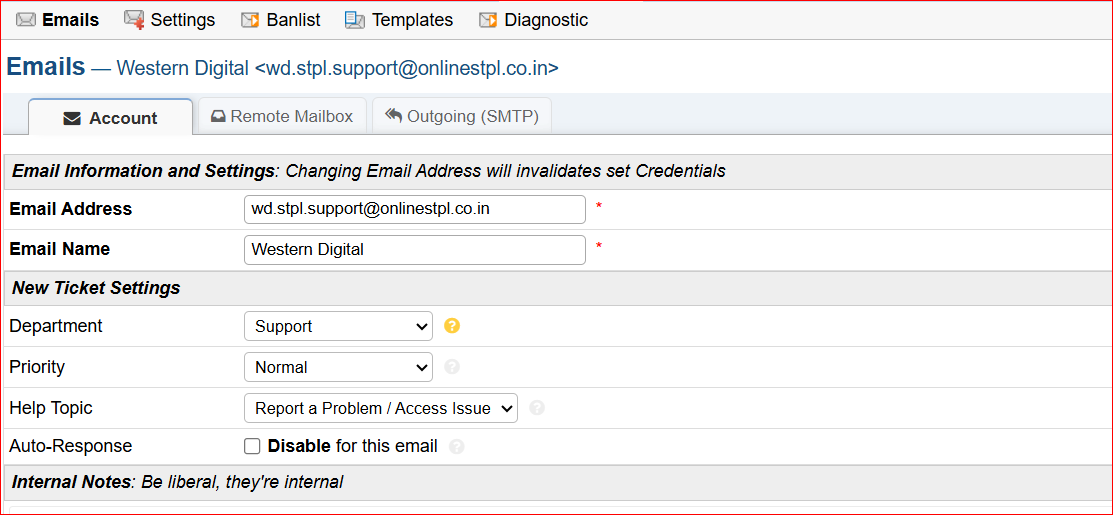Image resolution: width=1113 pixels, height=515 pixels.
Task: Click the Banlist icon
Action: (250, 20)
